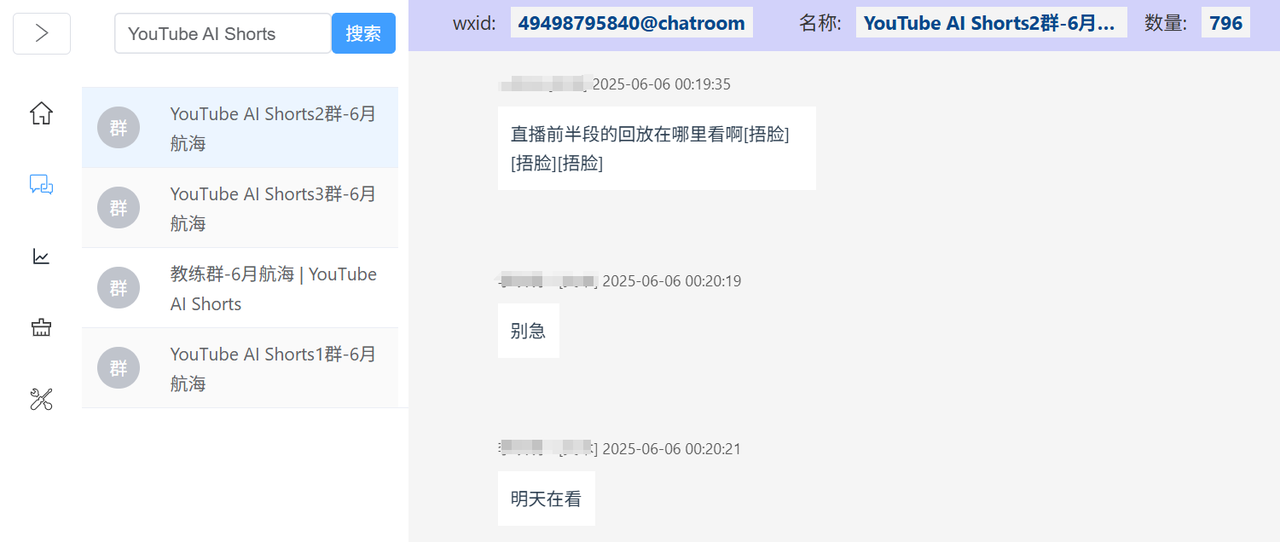Select the YouTube AI Shorts3群-6月航海 chat
Viewport: 1280px width, 542px height.
click(x=240, y=208)
